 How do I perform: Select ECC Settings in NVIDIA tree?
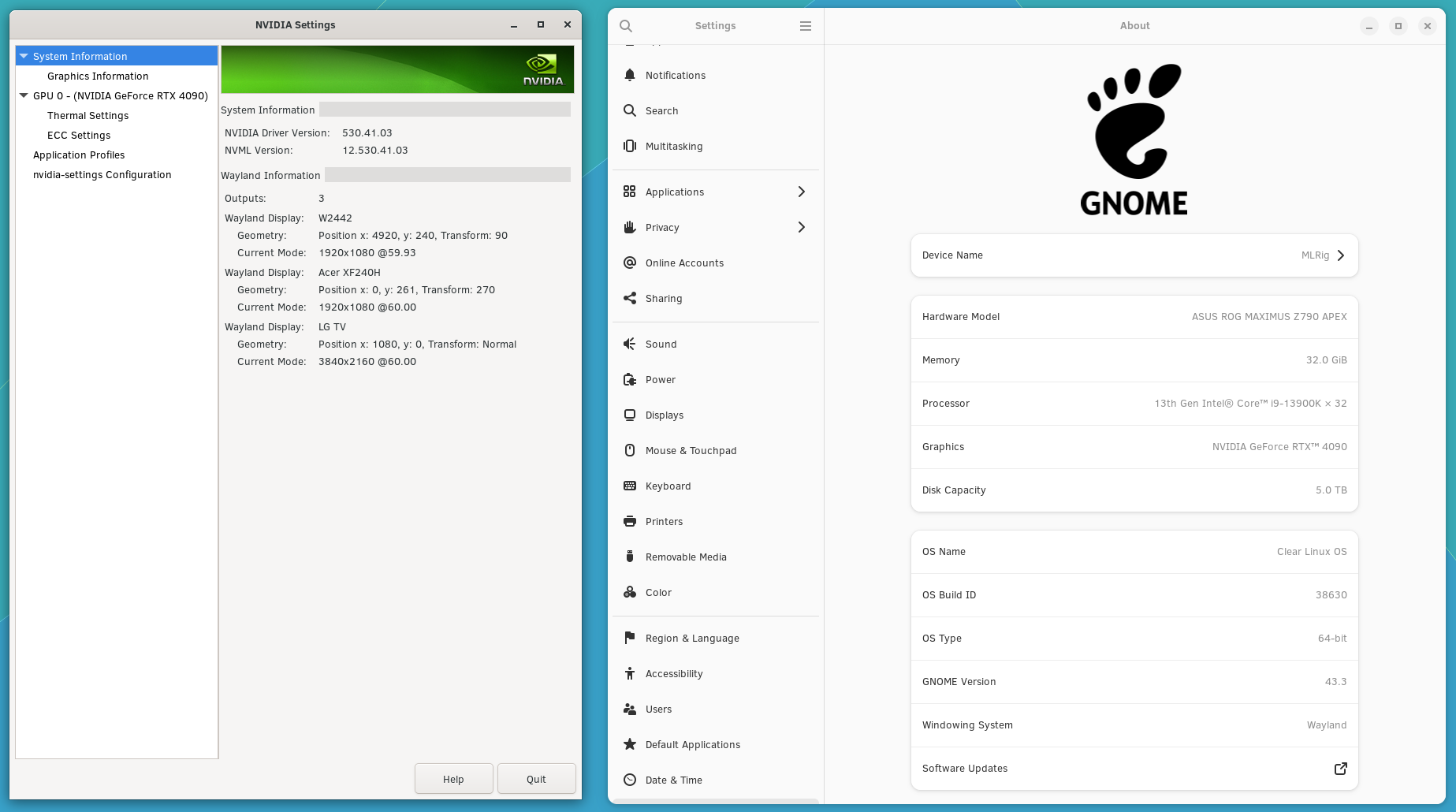pos(79,135)
